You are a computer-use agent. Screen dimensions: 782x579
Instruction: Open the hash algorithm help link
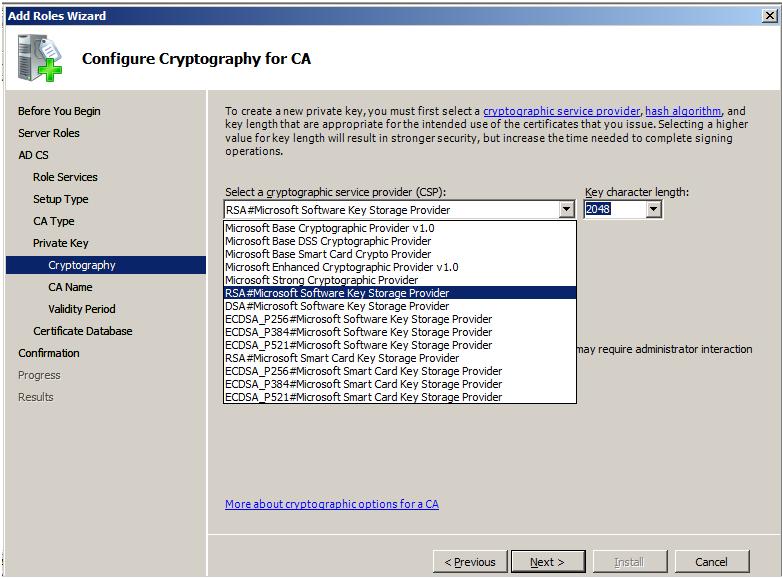[683, 111]
